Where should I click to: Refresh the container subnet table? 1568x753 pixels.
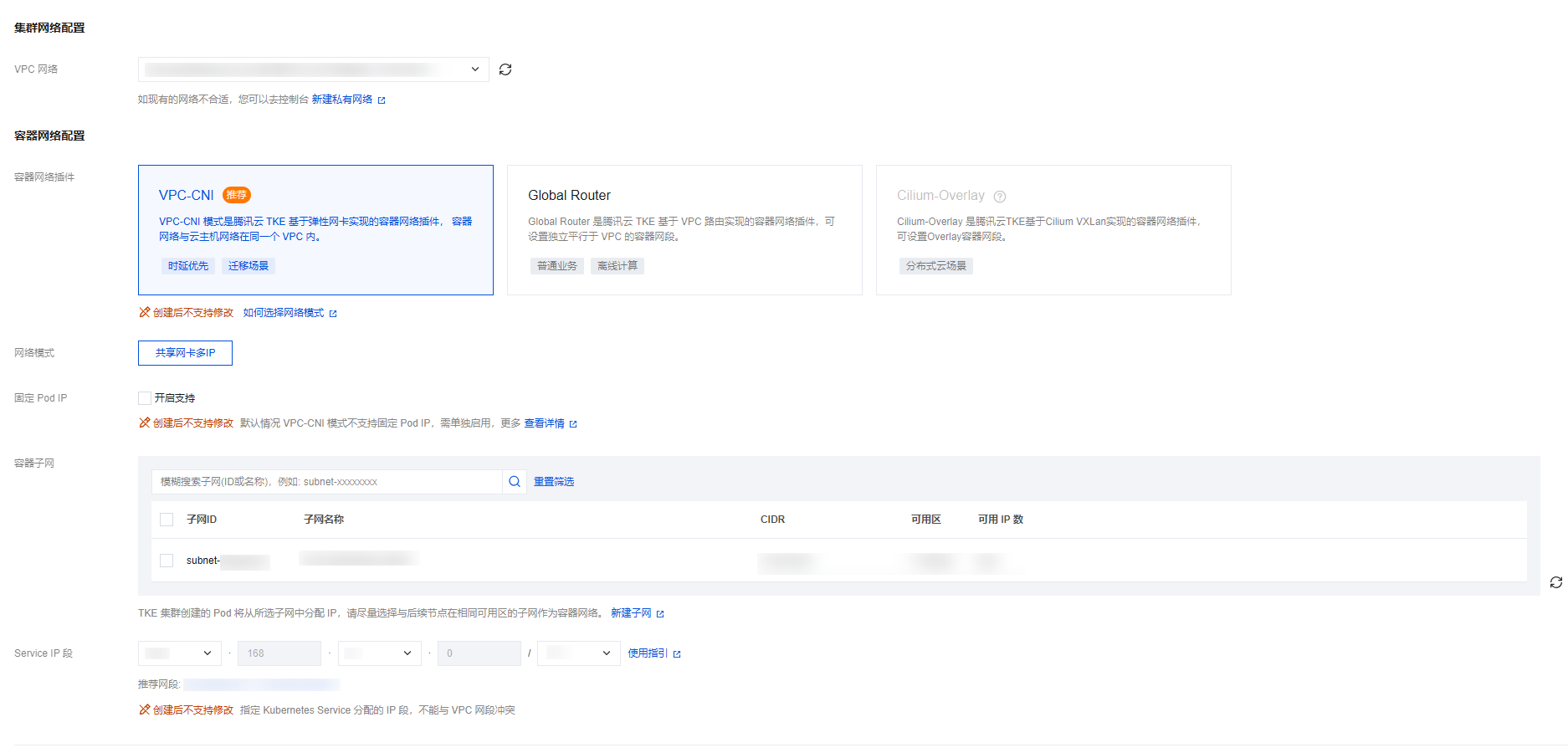point(1555,582)
